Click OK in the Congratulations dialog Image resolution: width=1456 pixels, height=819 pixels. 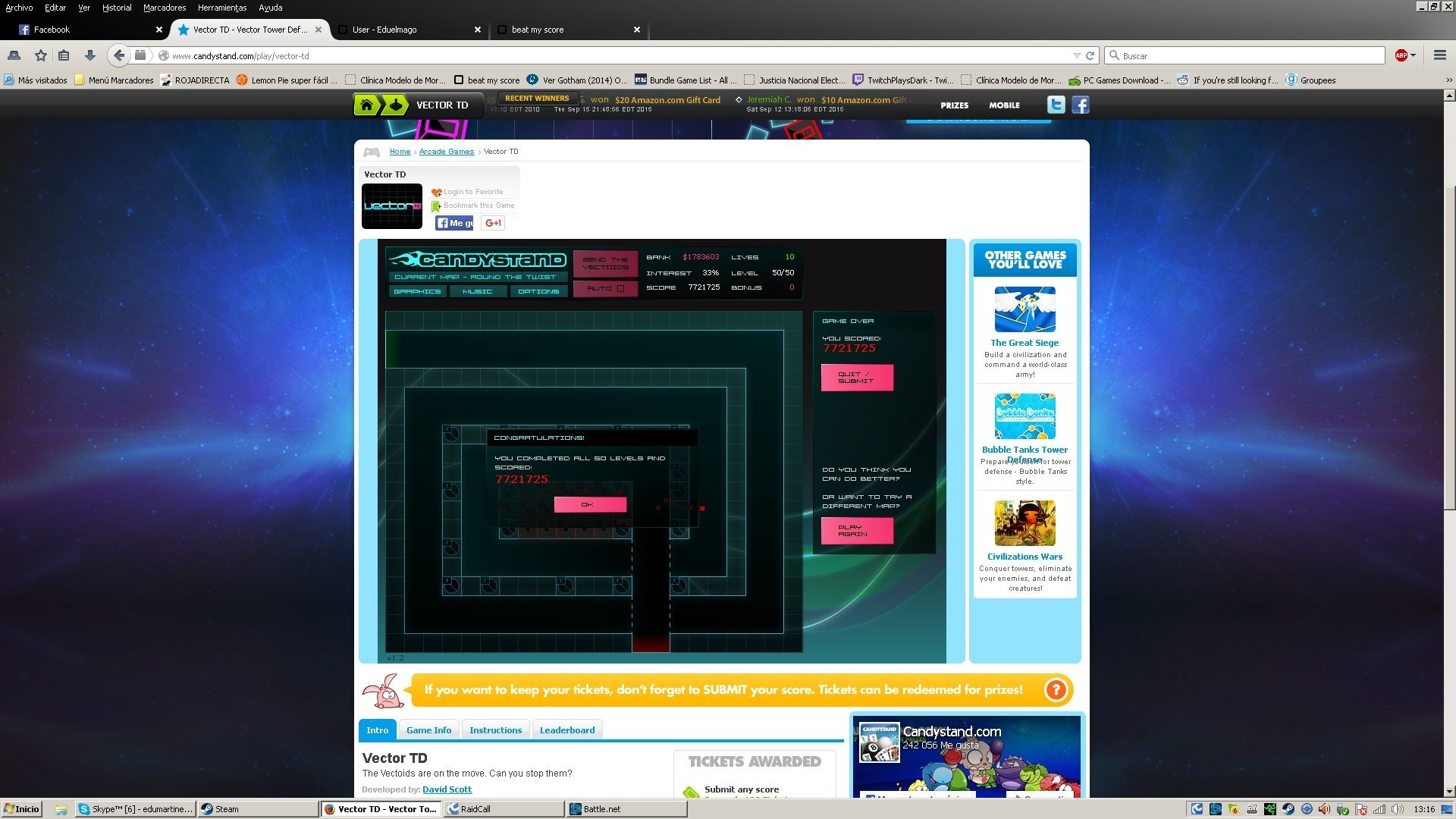click(590, 504)
